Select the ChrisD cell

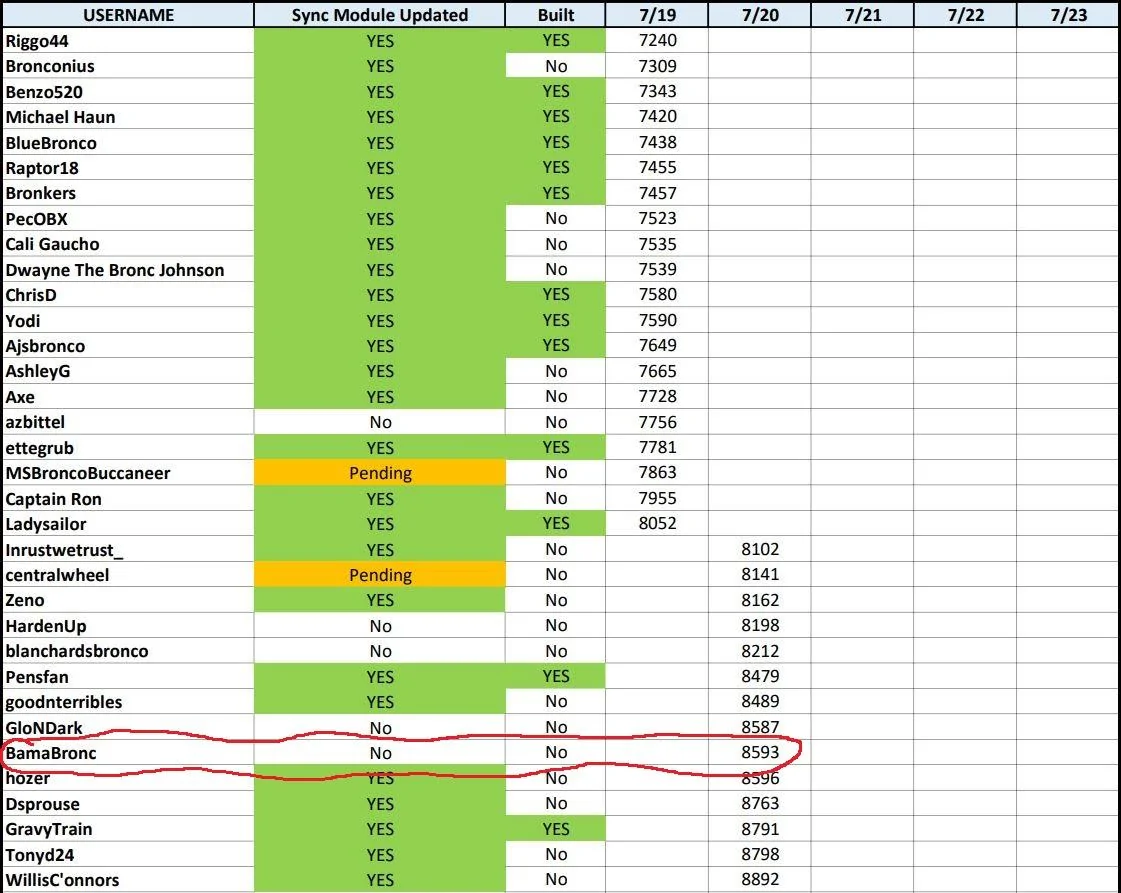128,295
